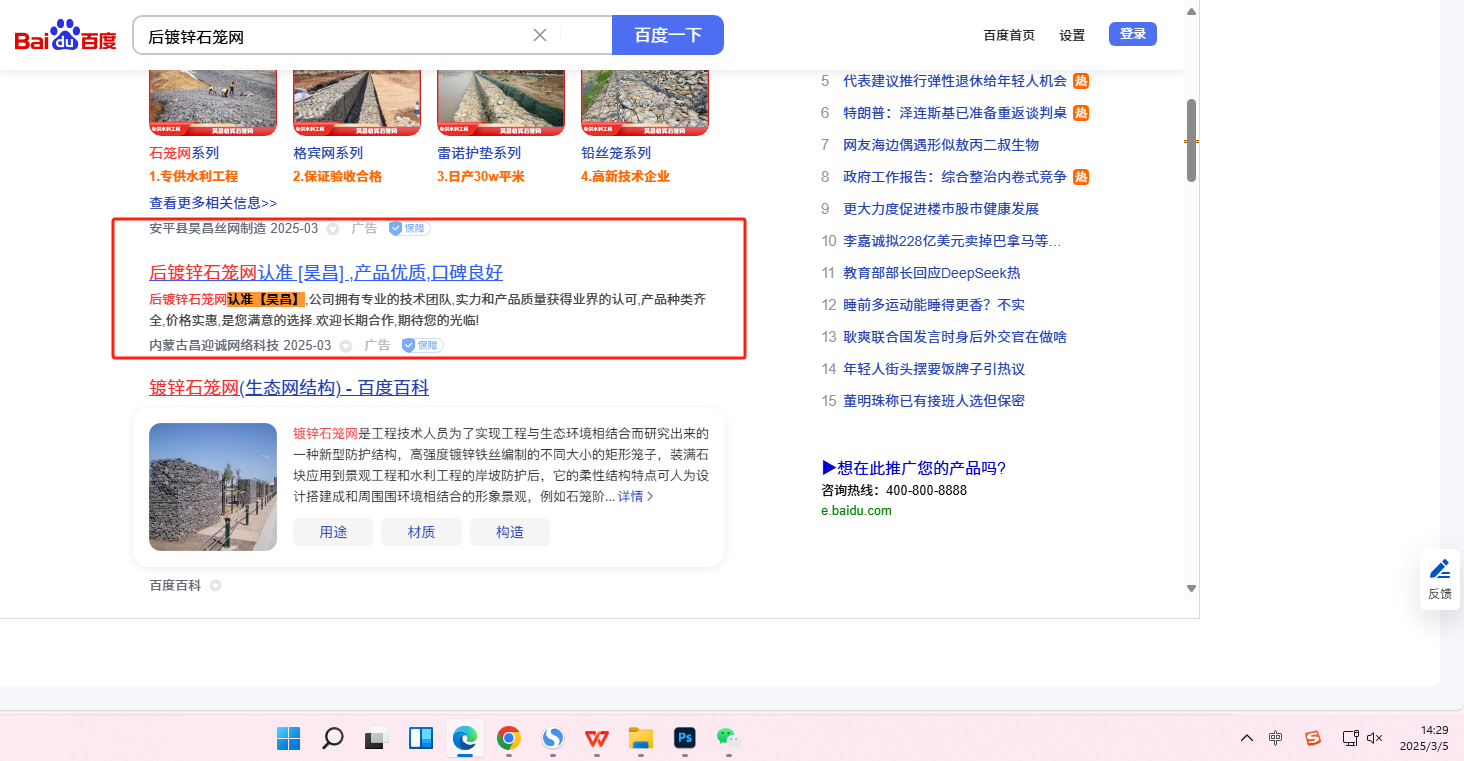1464x761 pixels.
Task: Click the search input field containing 后镀锌石笼网
Action: (x=335, y=36)
